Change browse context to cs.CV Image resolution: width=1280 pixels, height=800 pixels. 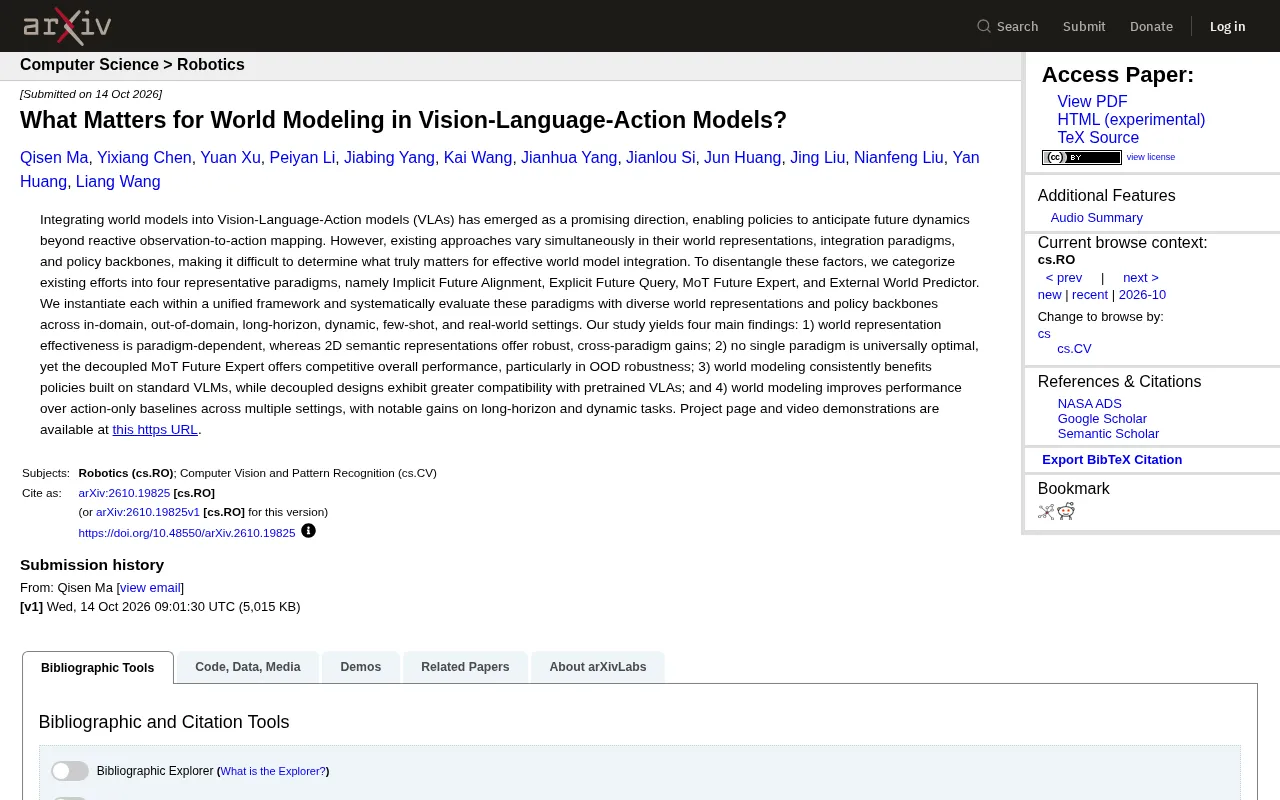click(x=1074, y=349)
